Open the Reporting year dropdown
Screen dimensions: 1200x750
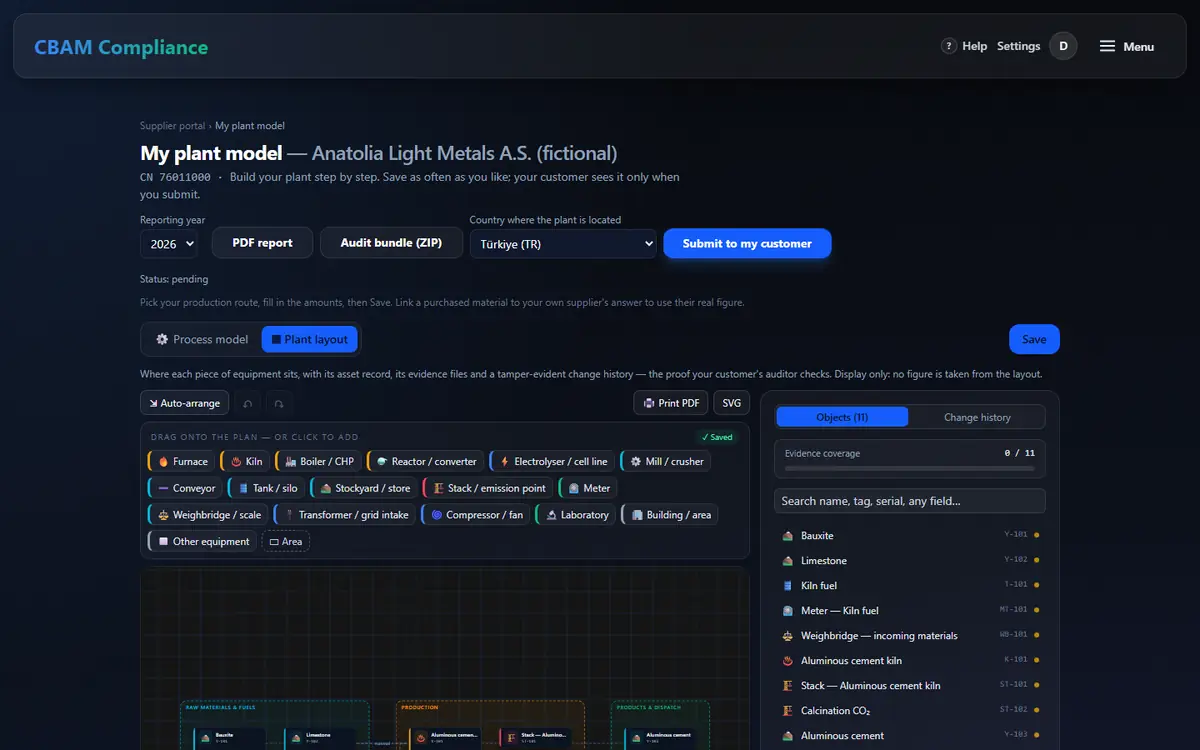[169, 244]
